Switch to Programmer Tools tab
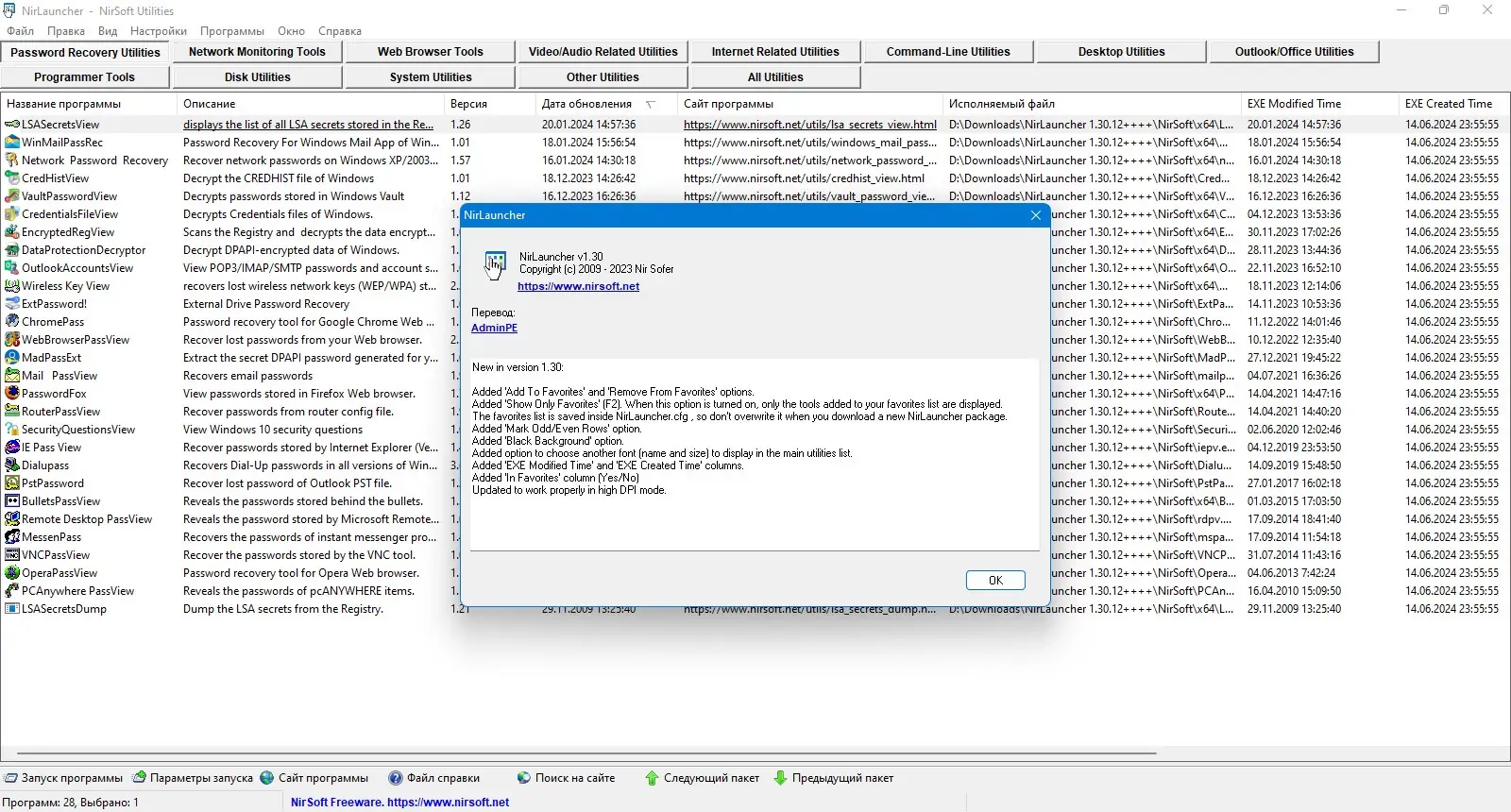 (85, 77)
